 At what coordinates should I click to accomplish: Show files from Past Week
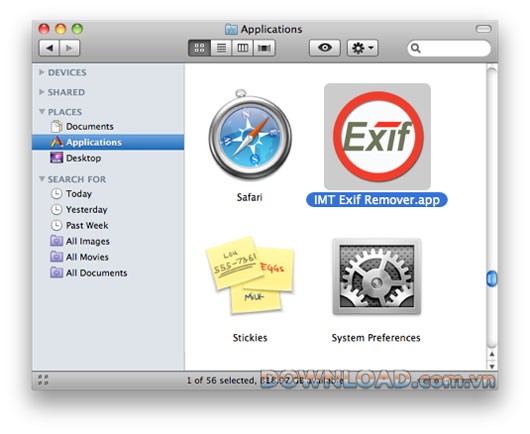click(108, 225)
